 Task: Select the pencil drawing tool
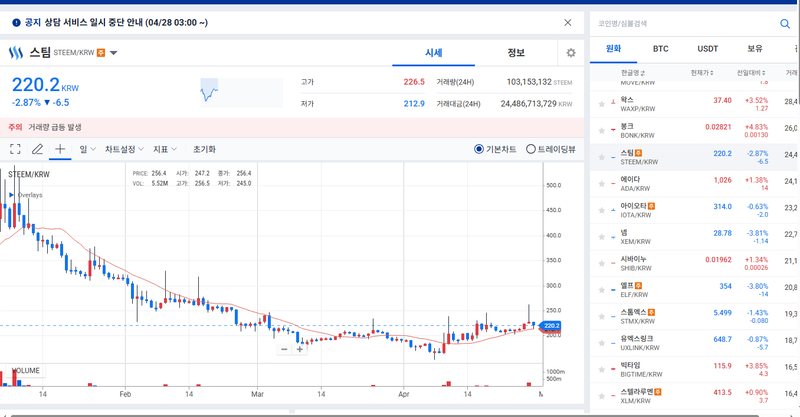click(37, 149)
